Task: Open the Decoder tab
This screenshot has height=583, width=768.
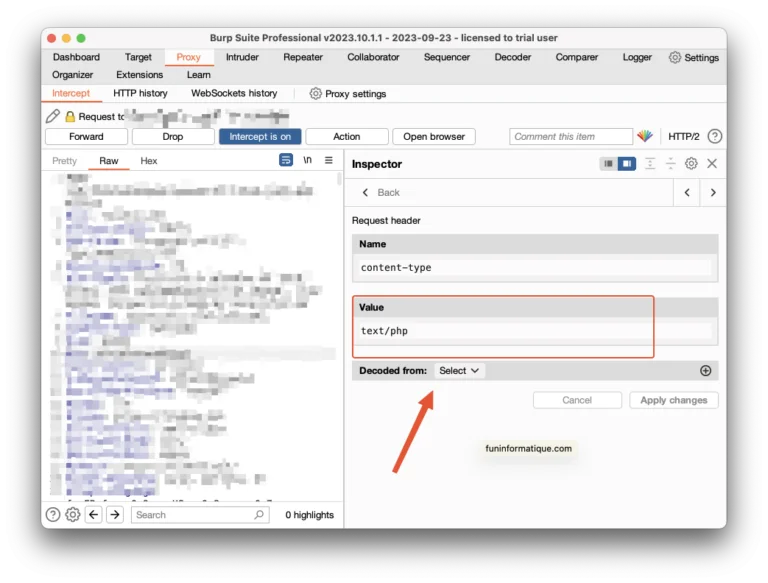Action: (x=513, y=57)
